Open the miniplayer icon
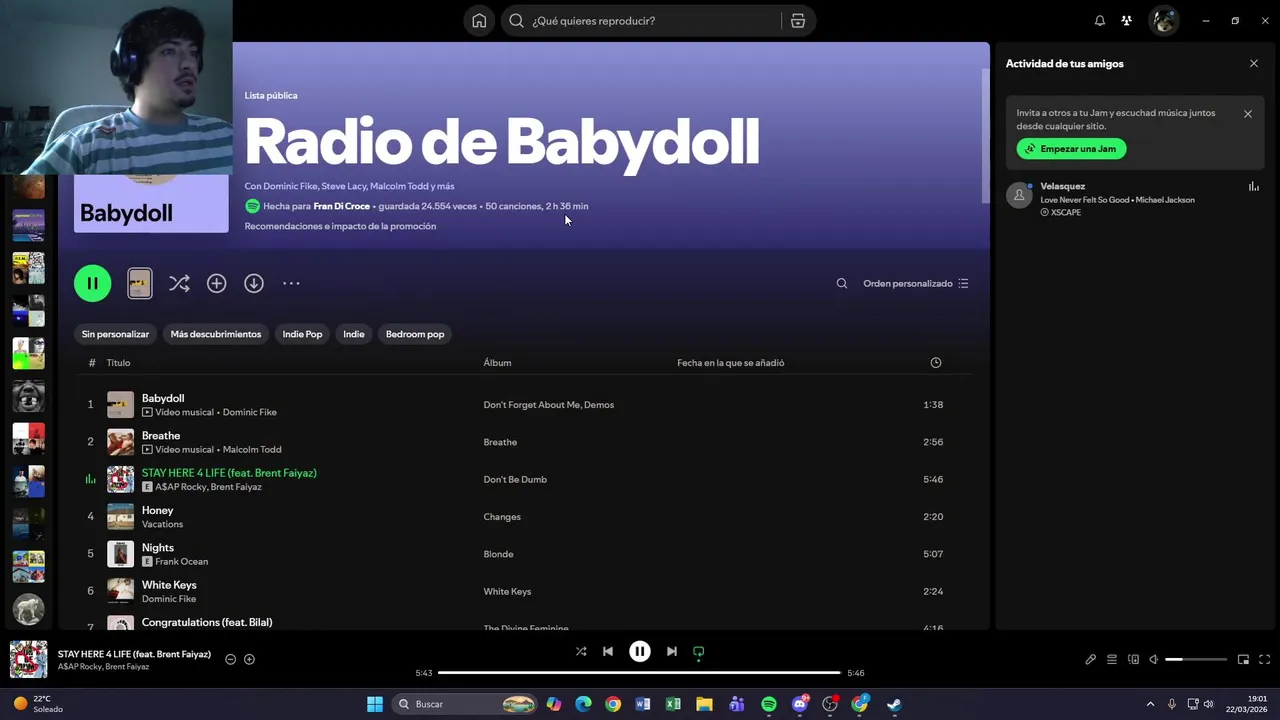This screenshot has width=1280, height=720. 1243,659
